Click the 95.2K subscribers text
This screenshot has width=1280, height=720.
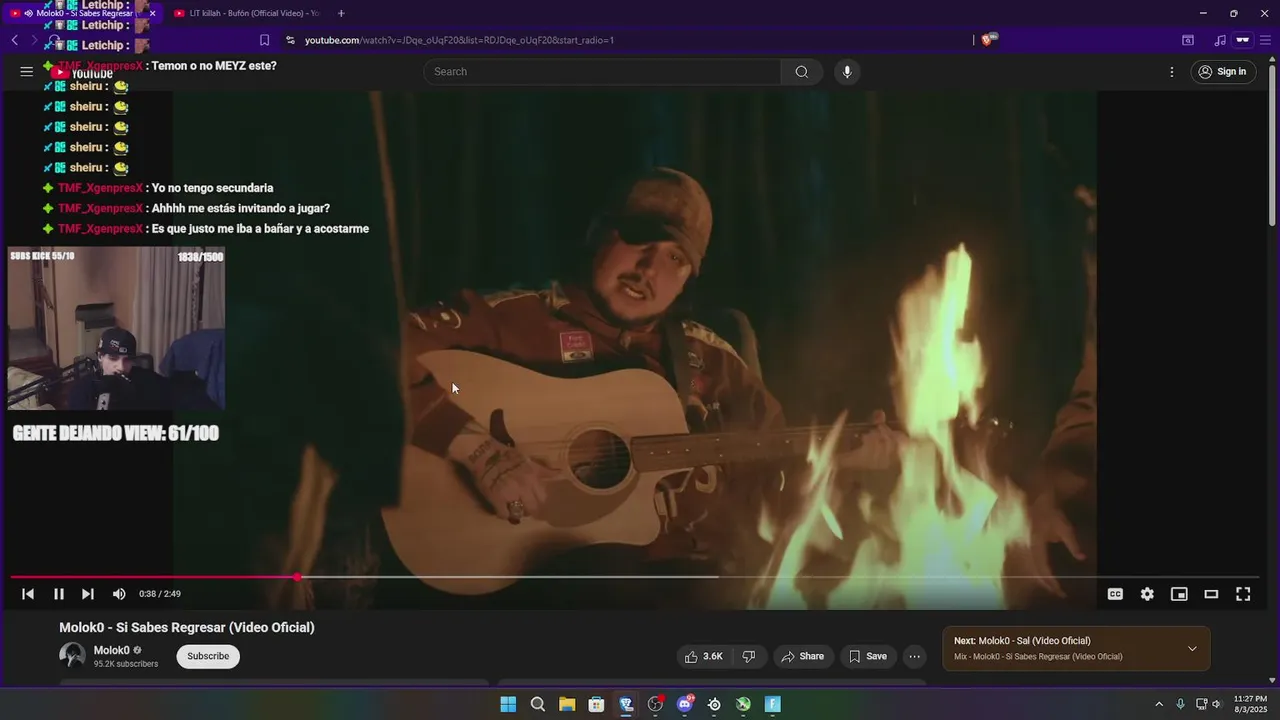[x=126, y=664]
